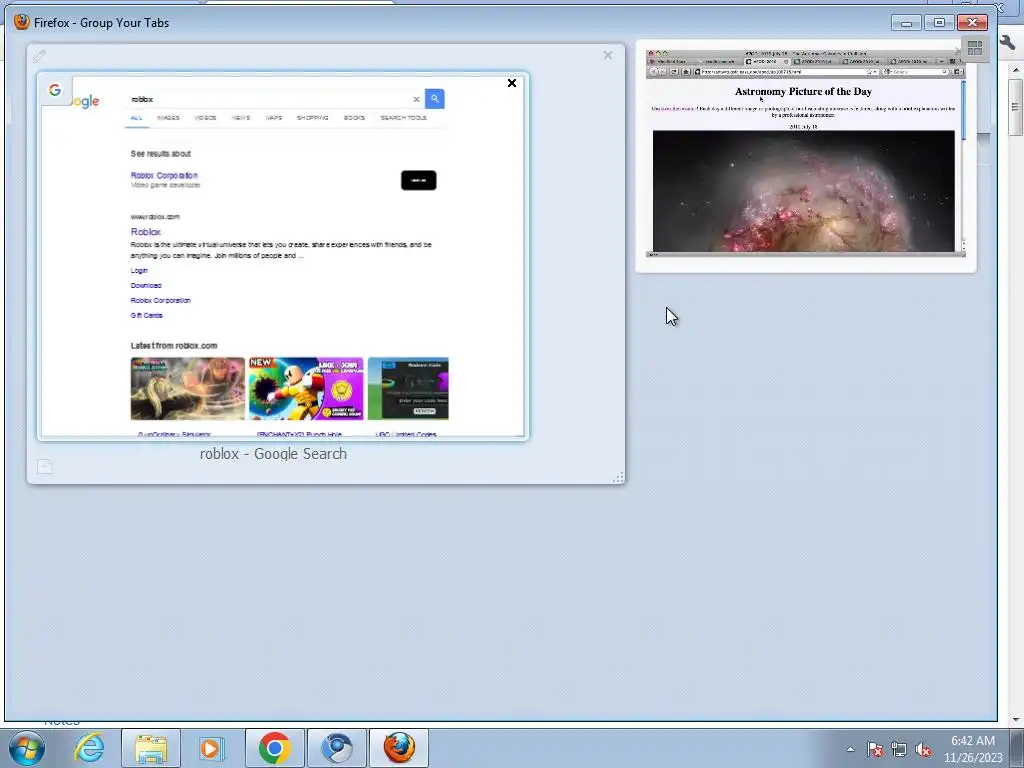
Task: Click the Firefox icon in the title bar
Action: point(22,22)
